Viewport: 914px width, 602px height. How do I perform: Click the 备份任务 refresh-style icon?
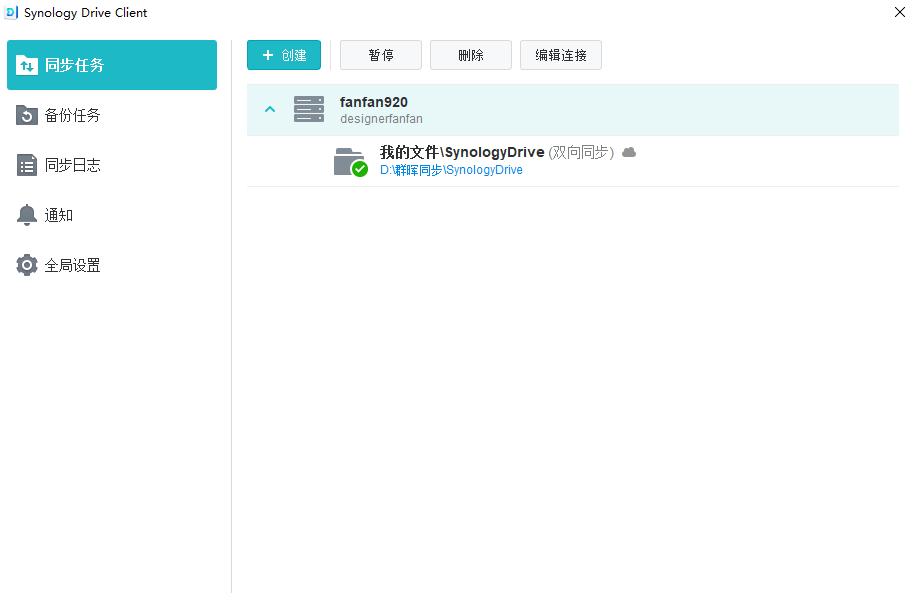(27, 115)
